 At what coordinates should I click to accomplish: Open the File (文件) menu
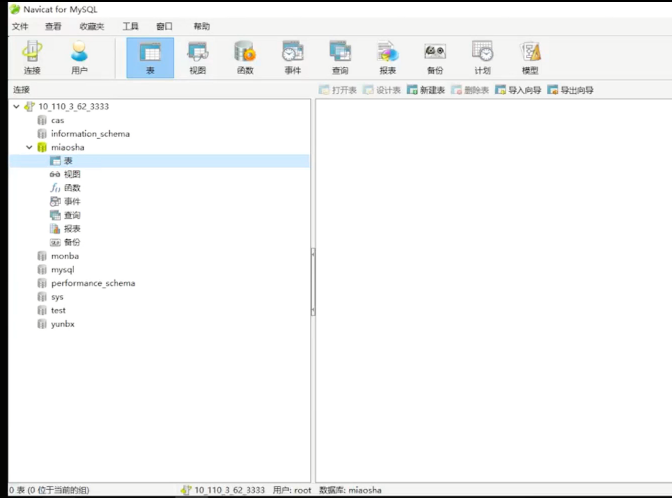20,27
